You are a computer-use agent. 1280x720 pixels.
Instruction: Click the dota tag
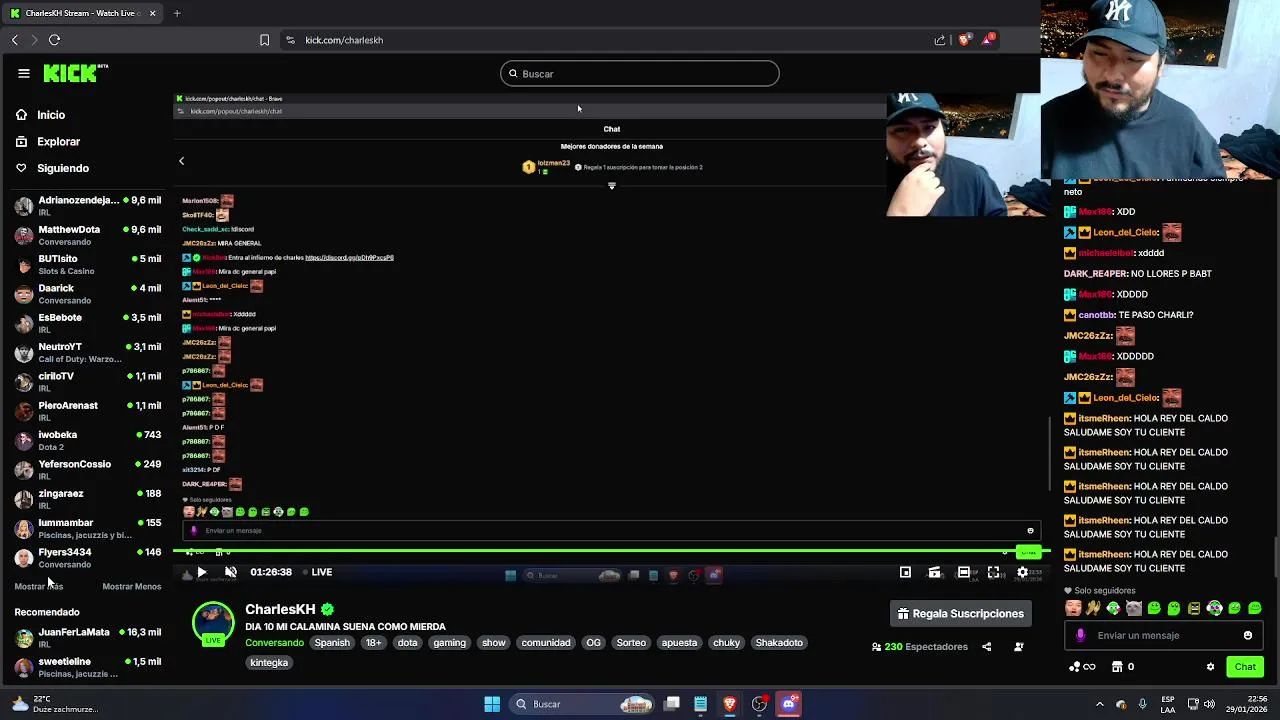coord(407,643)
